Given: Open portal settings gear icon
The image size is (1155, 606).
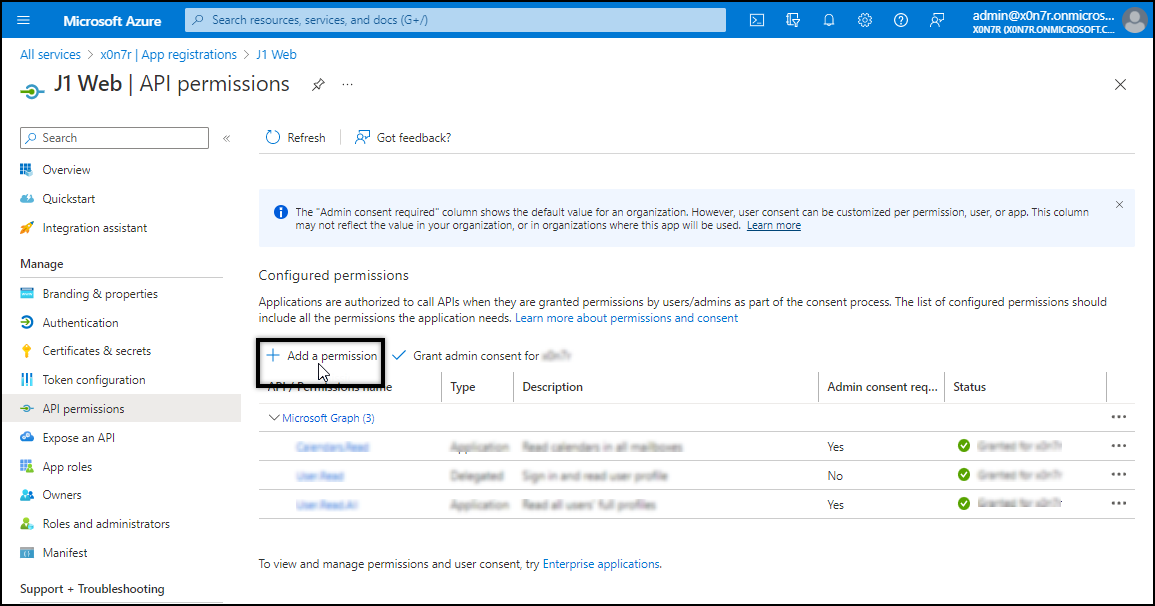Looking at the screenshot, I should point(865,20).
